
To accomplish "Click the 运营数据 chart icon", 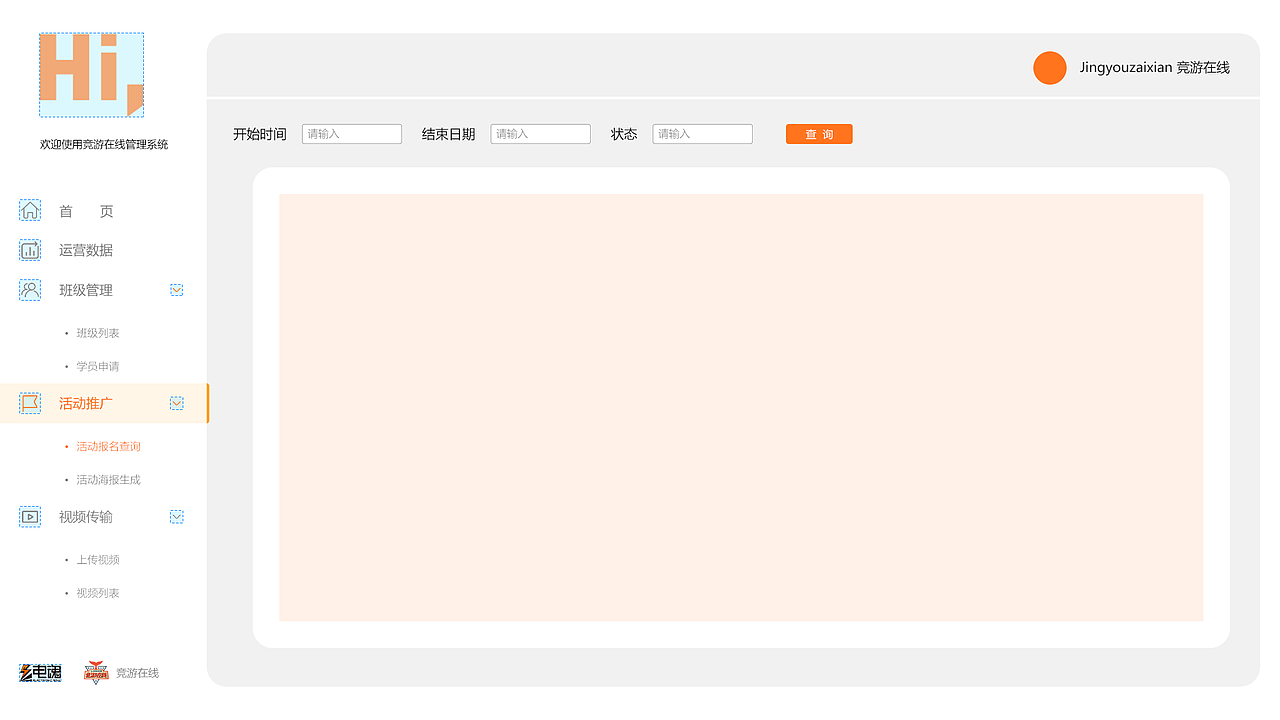I will pos(30,249).
